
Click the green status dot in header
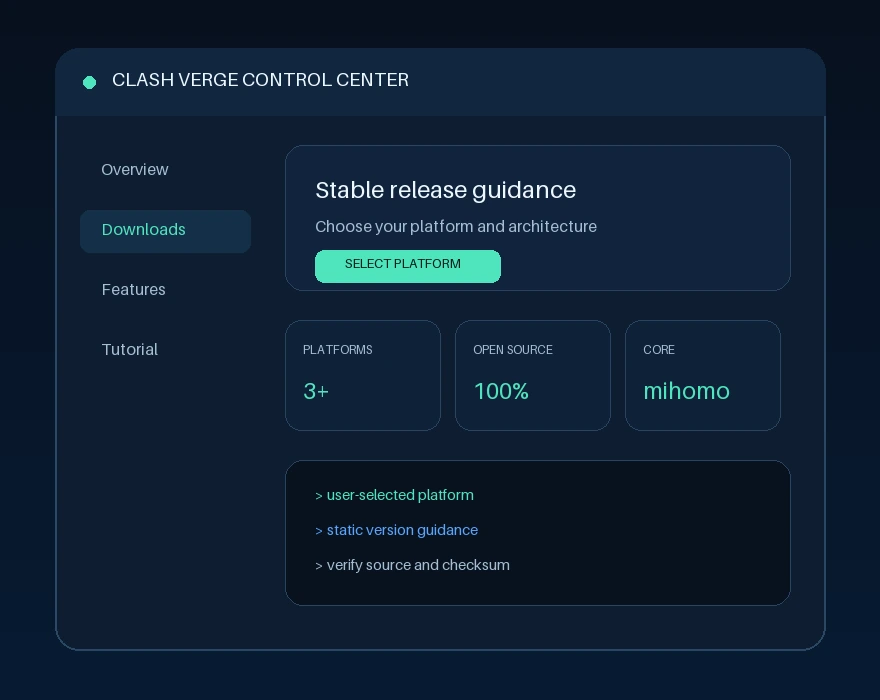(89, 83)
